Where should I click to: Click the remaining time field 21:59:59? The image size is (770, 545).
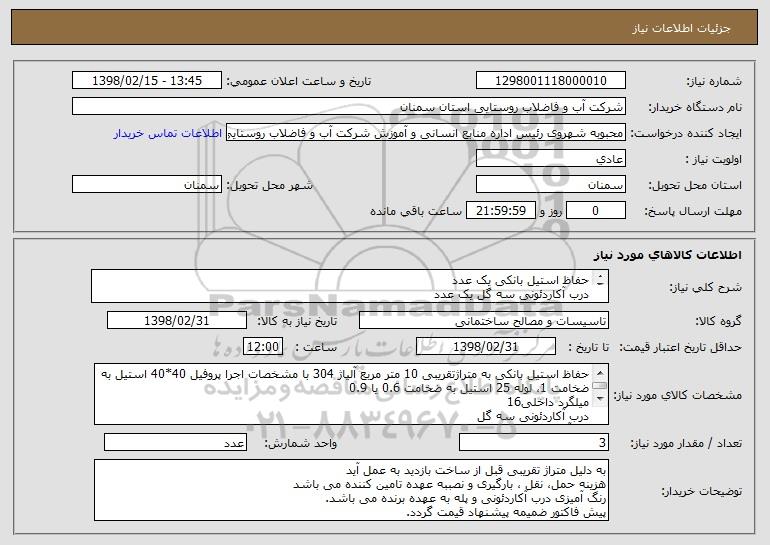pyautogui.click(x=500, y=211)
